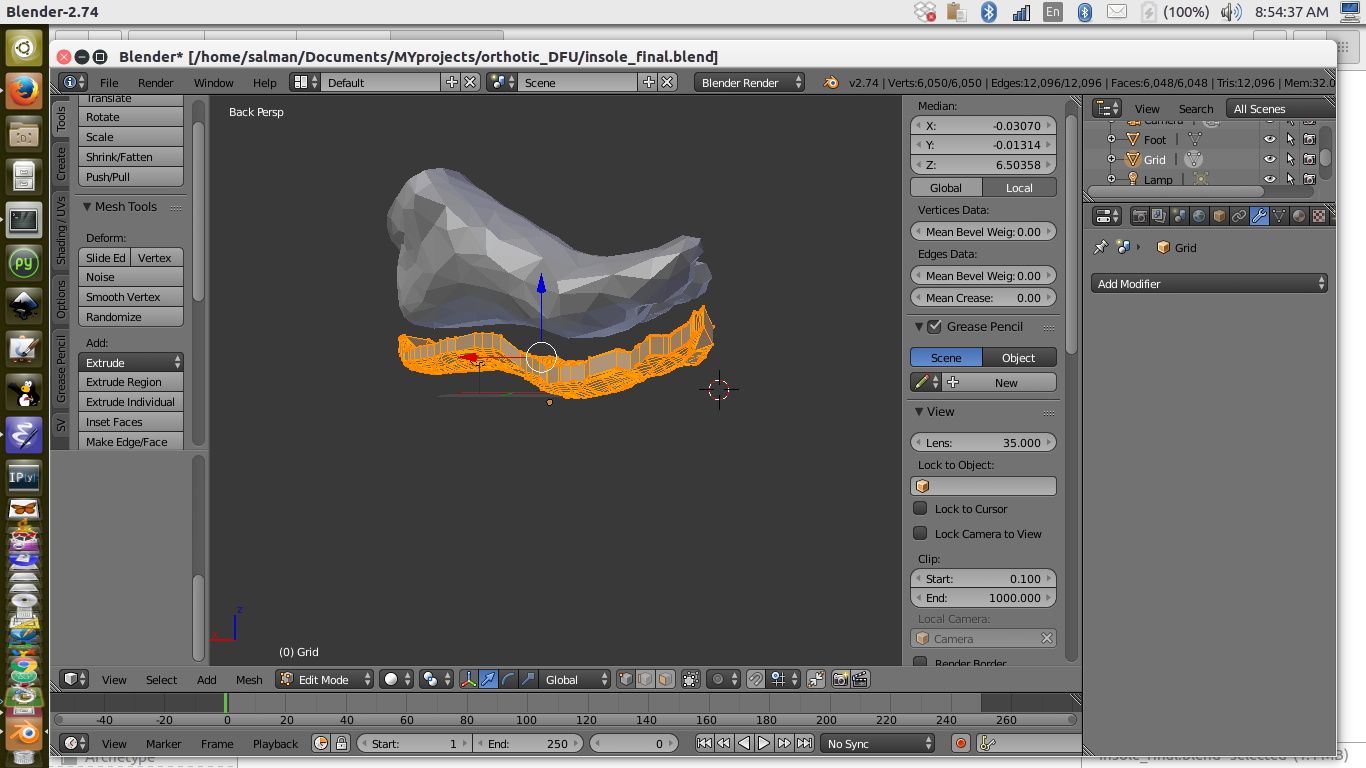Screen dimensions: 1366x768
Task: Toggle Lamp visibility in the outliner
Action: click(x=1269, y=179)
